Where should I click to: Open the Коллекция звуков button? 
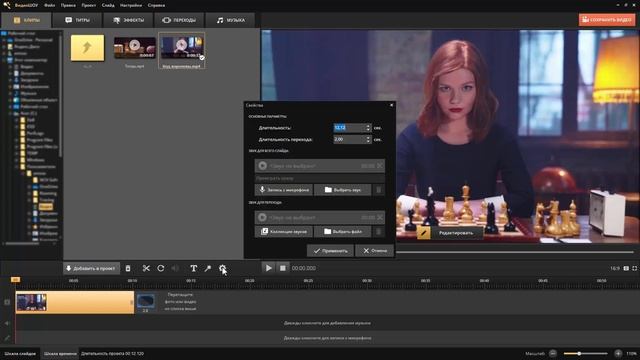pyautogui.click(x=284, y=231)
